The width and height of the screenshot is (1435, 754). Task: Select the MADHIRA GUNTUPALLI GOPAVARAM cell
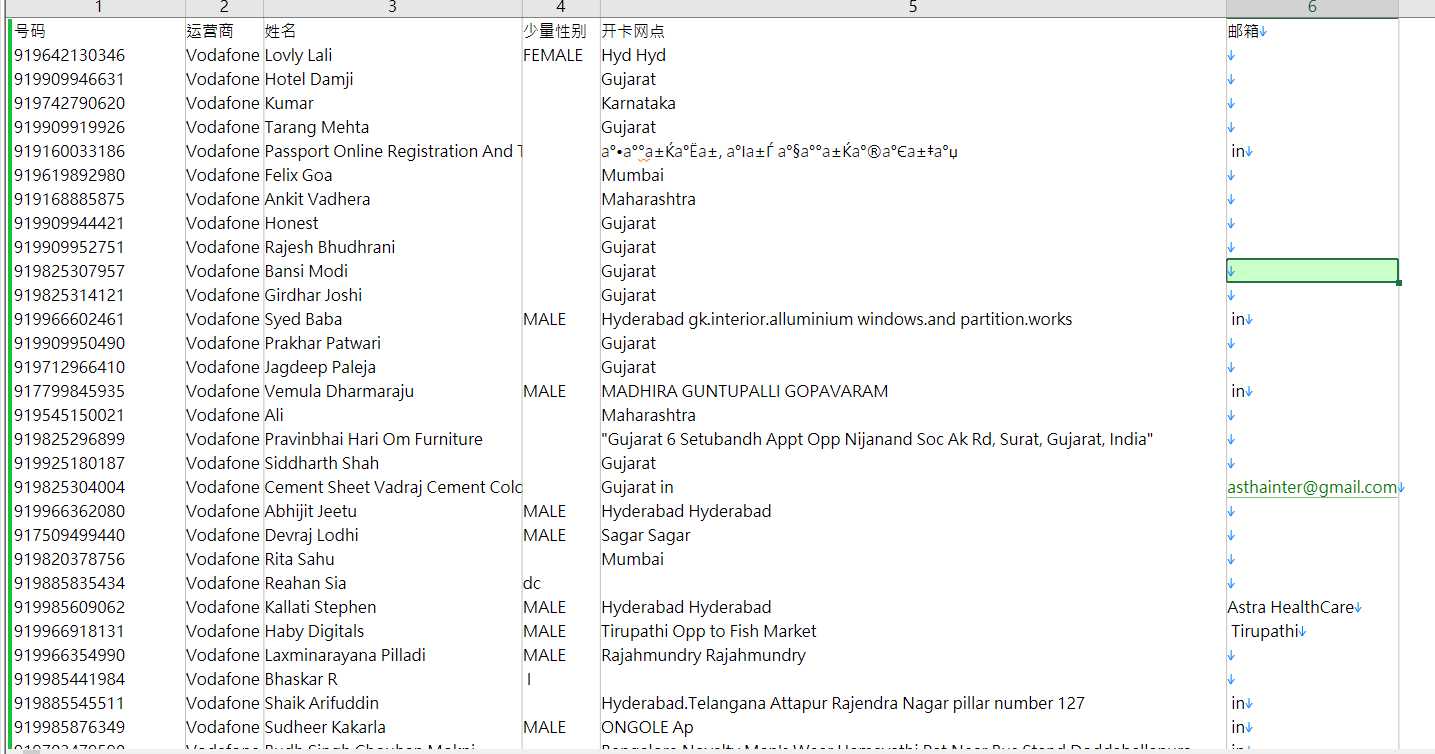click(913, 391)
